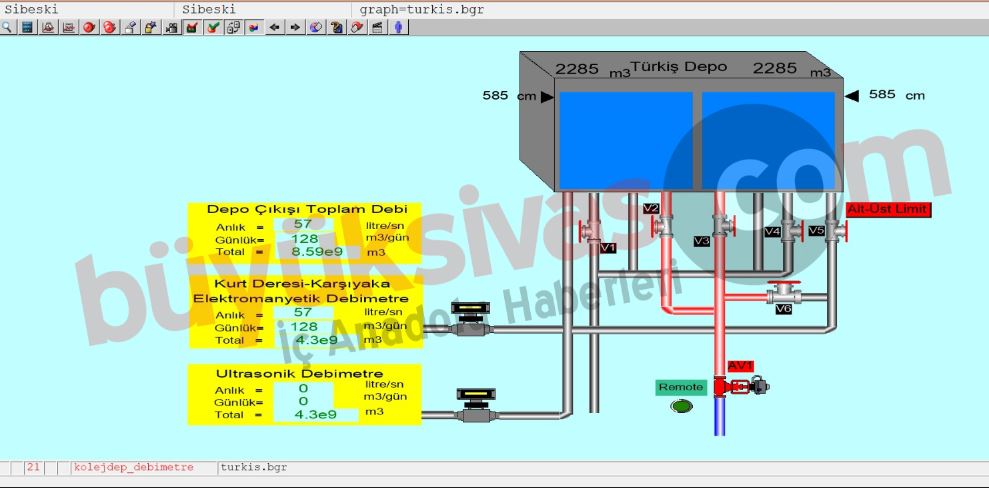The image size is (989, 488).
Task: Go back with the left arrow icon
Action: [x=275, y=27]
